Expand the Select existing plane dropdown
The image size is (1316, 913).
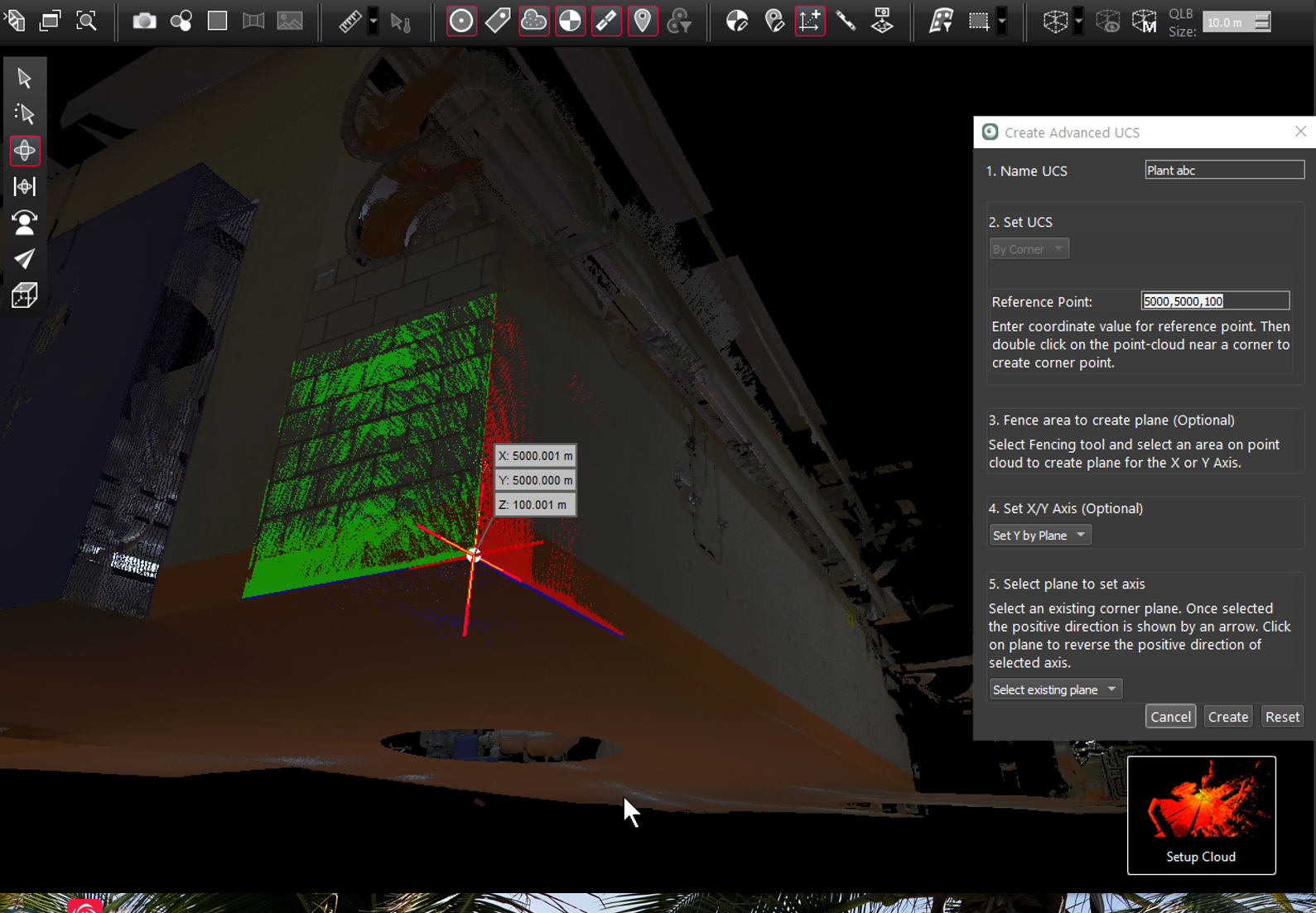pyautogui.click(x=1054, y=690)
